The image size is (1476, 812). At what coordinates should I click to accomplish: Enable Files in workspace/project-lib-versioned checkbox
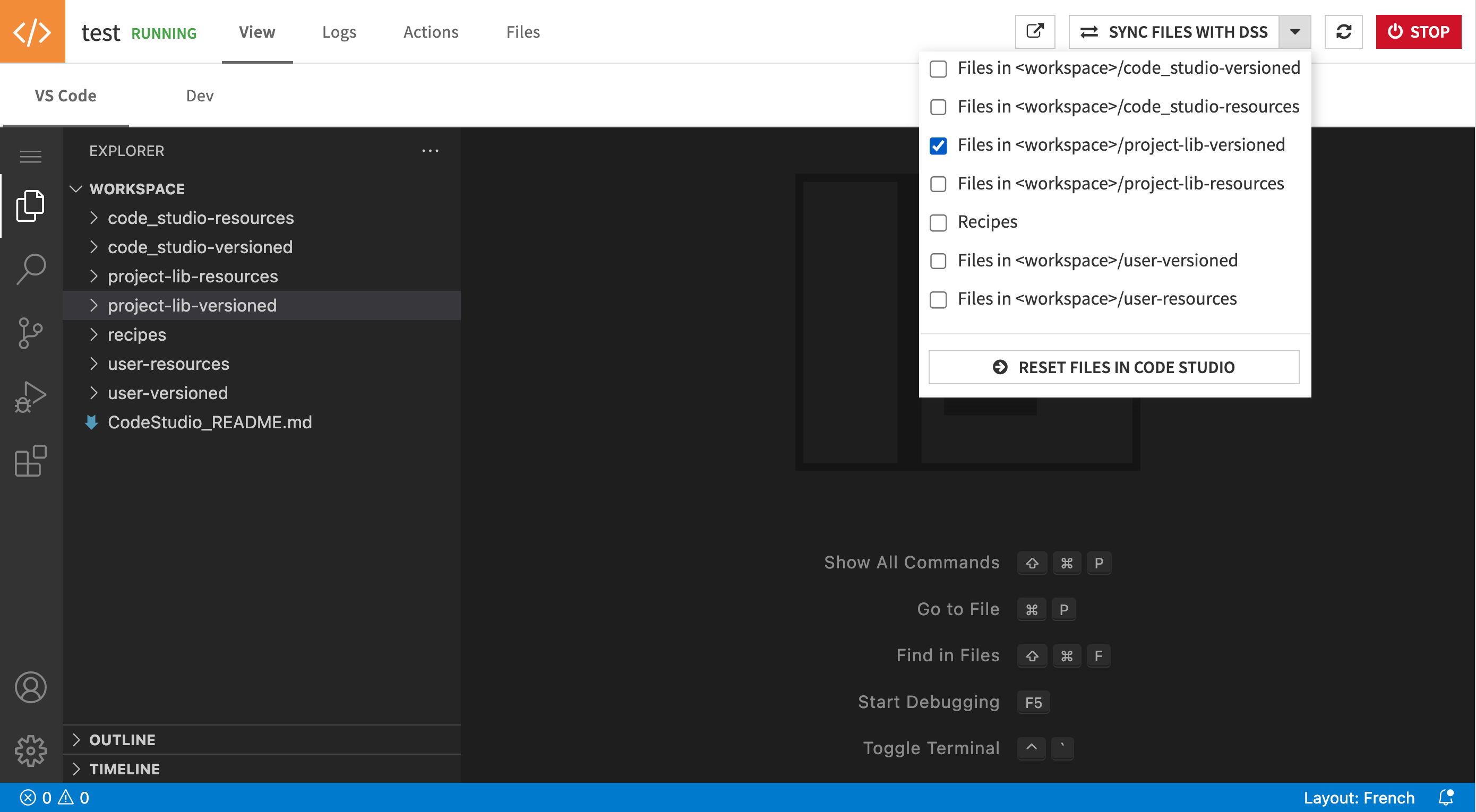tap(937, 144)
